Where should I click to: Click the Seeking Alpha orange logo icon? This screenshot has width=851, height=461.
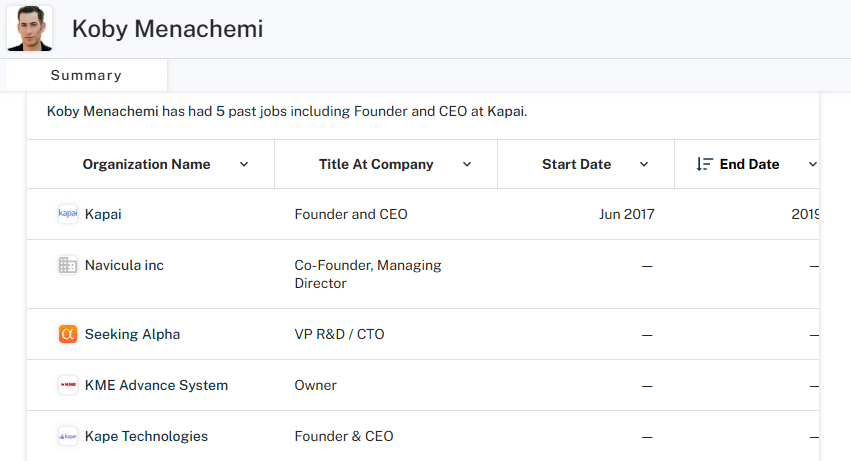coord(68,334)
